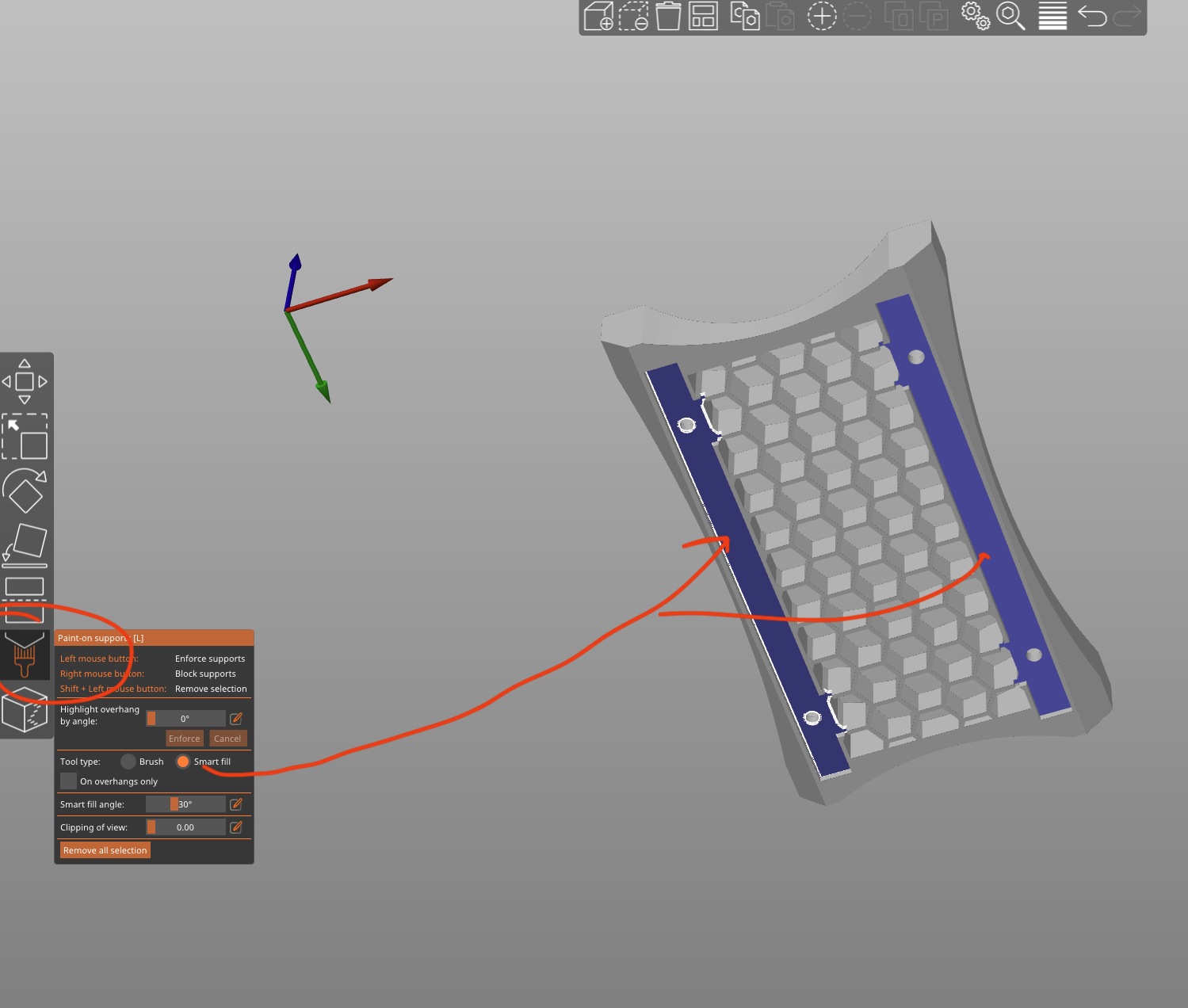The image size is (1188, 1008).
Task: Click the Split to parts icon
Action: point(934,16)
